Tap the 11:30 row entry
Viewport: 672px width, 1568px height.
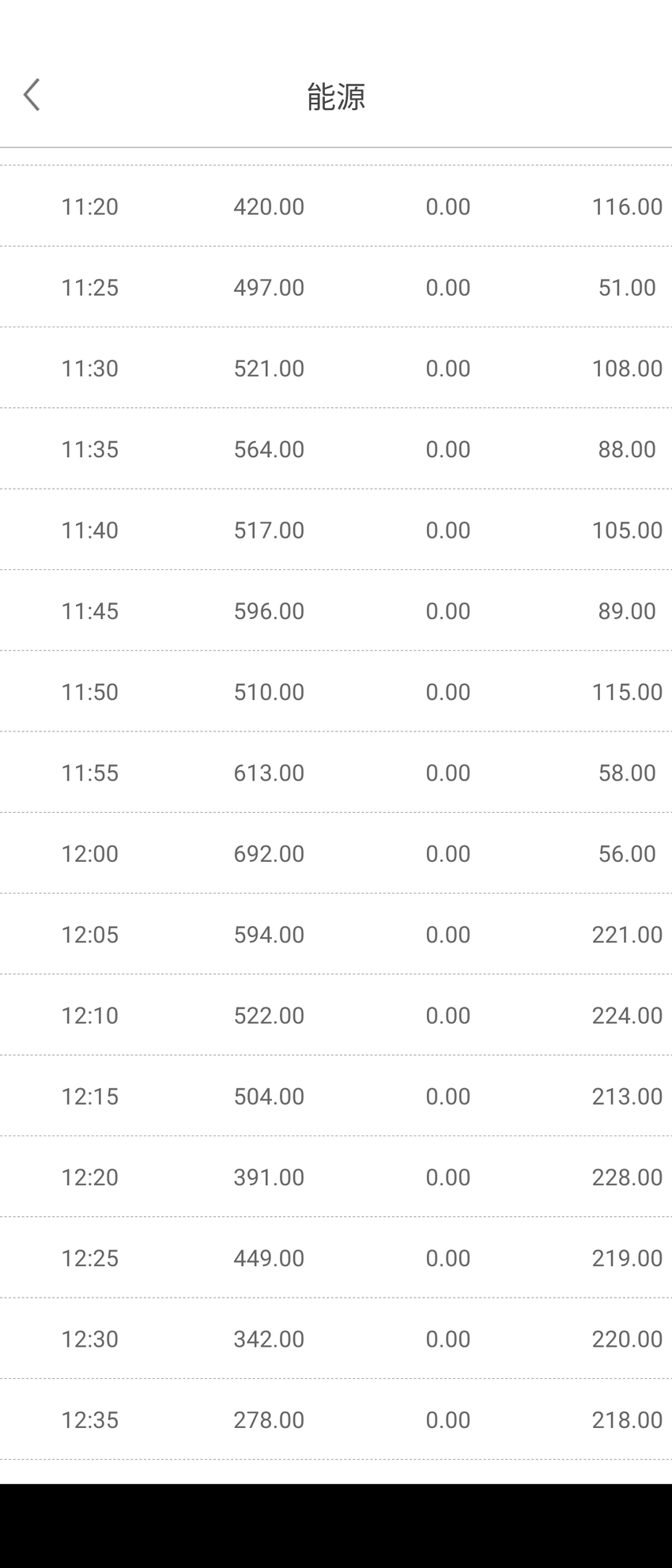[336, 368]
